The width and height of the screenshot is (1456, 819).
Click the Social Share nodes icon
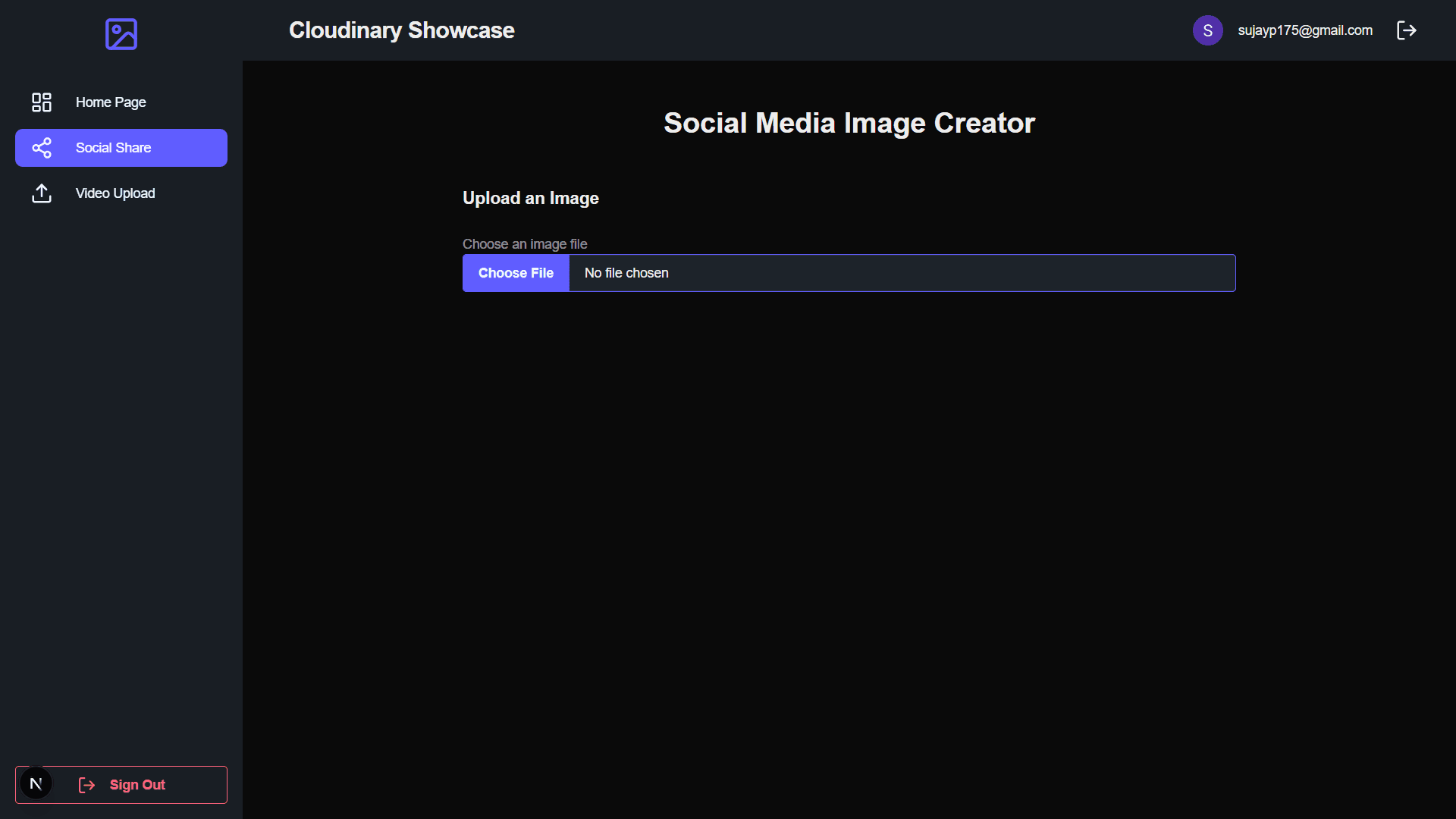42,148
